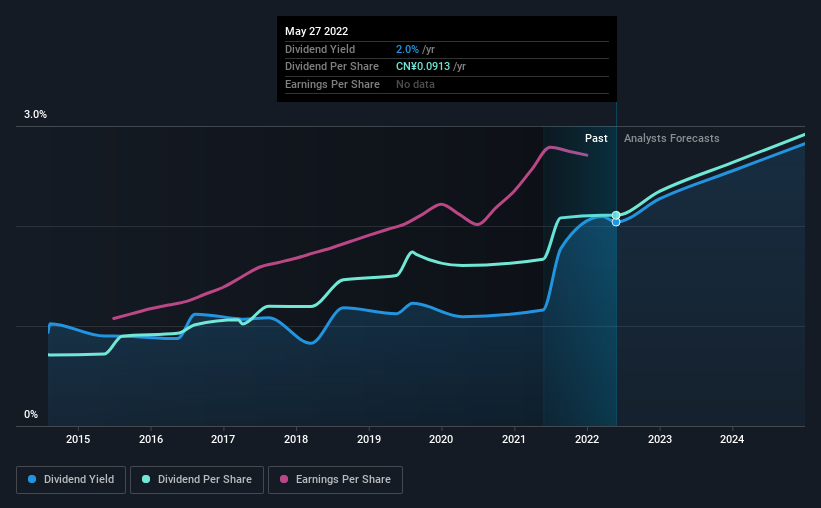Click the 2020 x-axis label
The image size is (821, 508).
[x=441, y=439]
